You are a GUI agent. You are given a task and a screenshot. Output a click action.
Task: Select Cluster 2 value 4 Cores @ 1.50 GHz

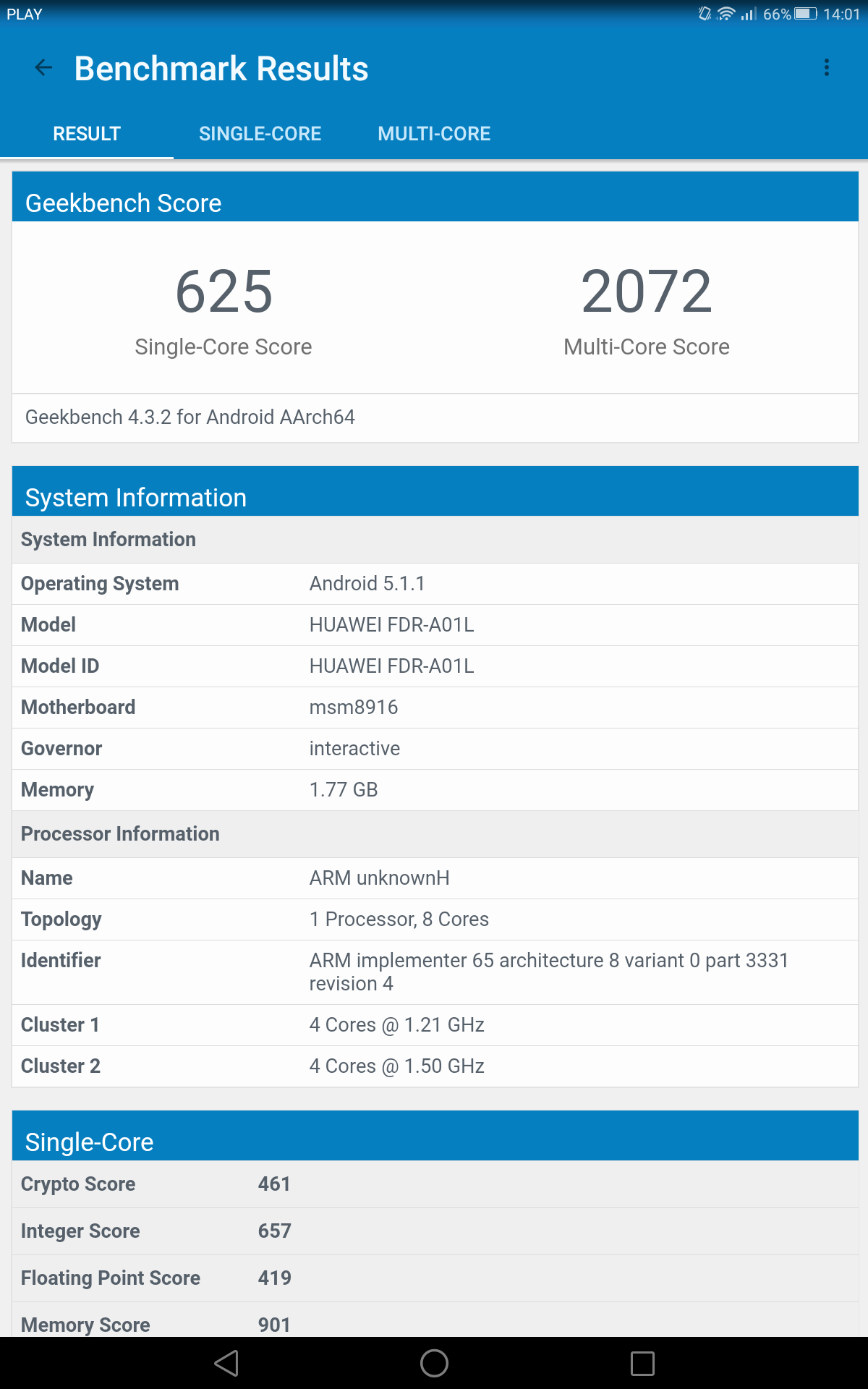(x=397, y=1066)
